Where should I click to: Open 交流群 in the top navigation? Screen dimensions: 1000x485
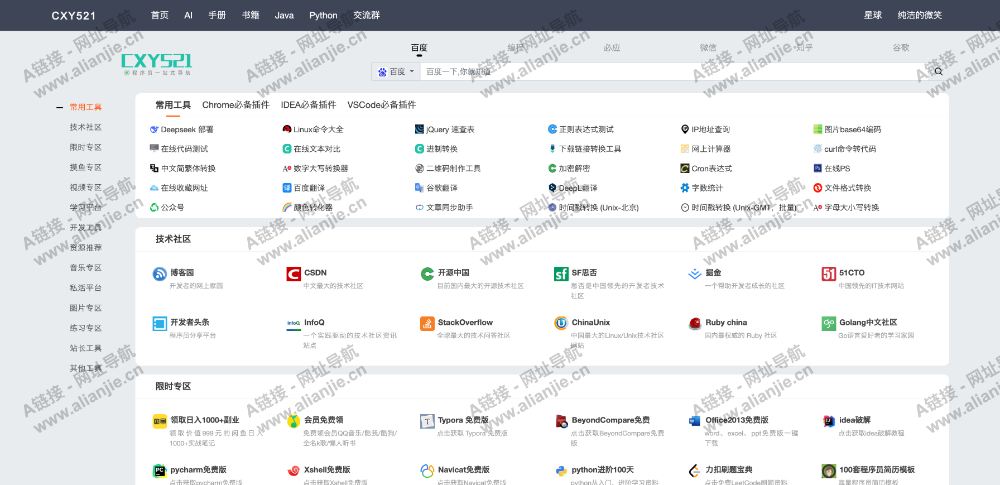coord(367,15)
